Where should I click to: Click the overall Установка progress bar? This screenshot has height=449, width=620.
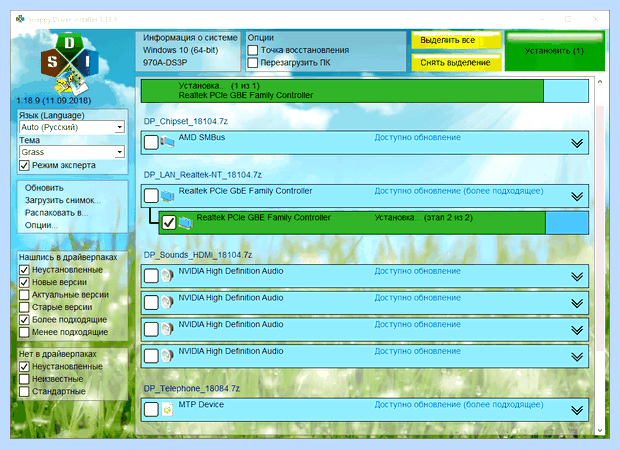point(365,91)
